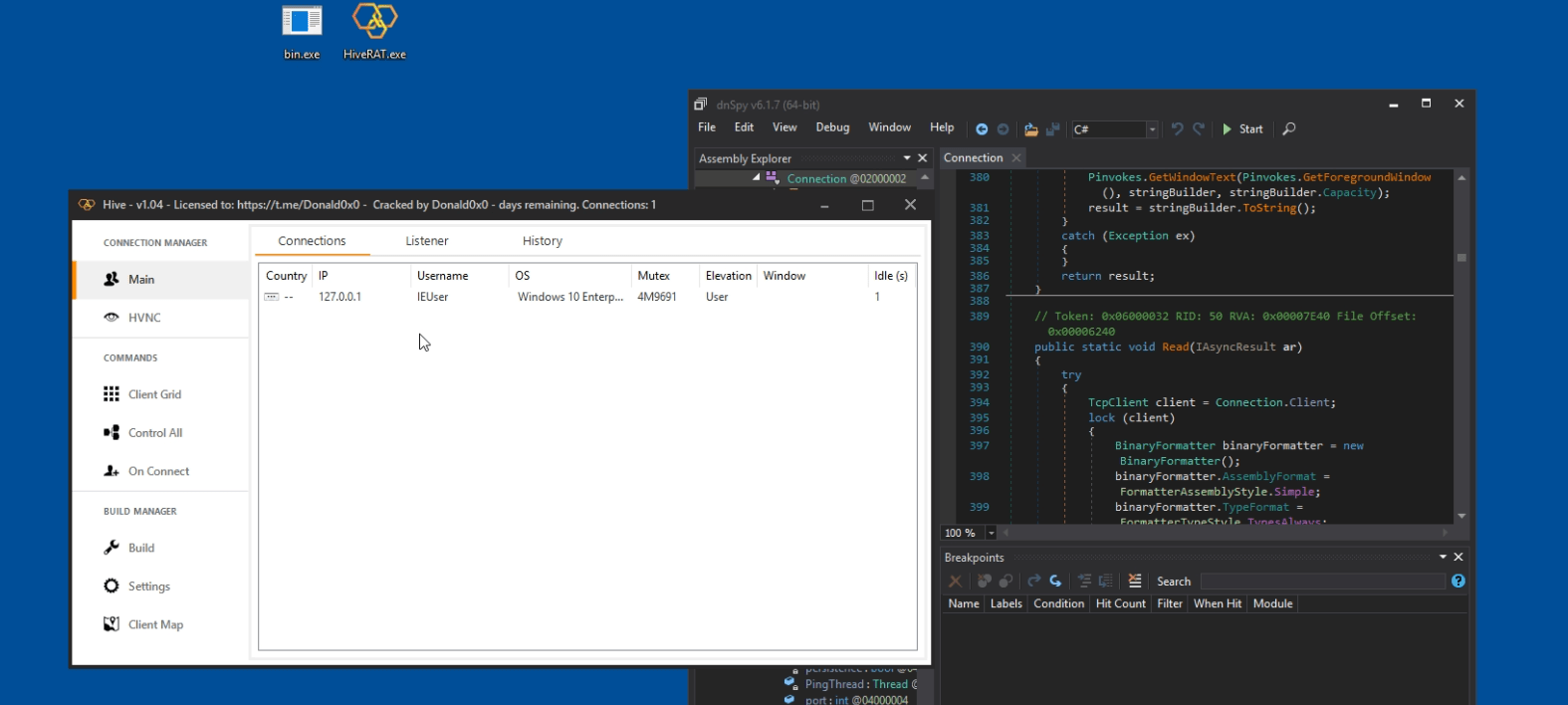Click the Breakpoints help question mark icon
Screen dimensions: 1568x705
(x=1457, y=582)
